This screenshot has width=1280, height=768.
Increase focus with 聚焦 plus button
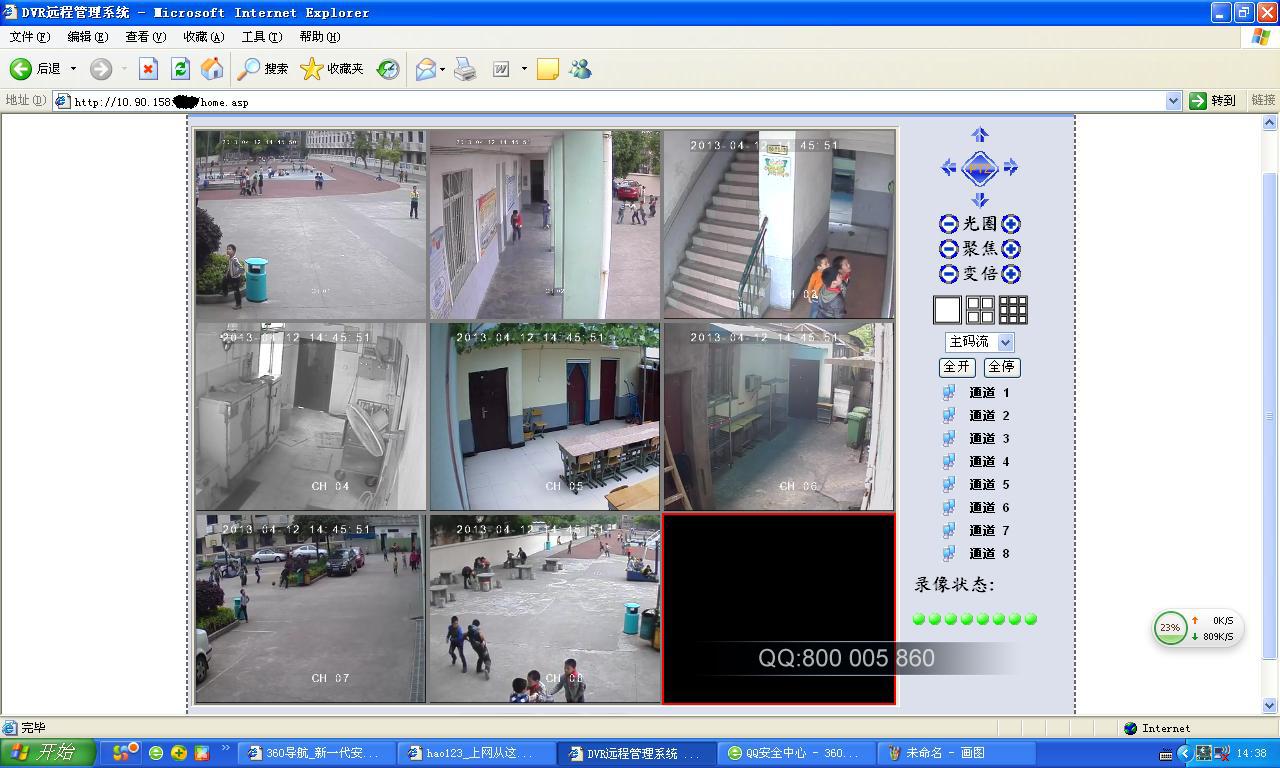click(x=1011, y=249)
